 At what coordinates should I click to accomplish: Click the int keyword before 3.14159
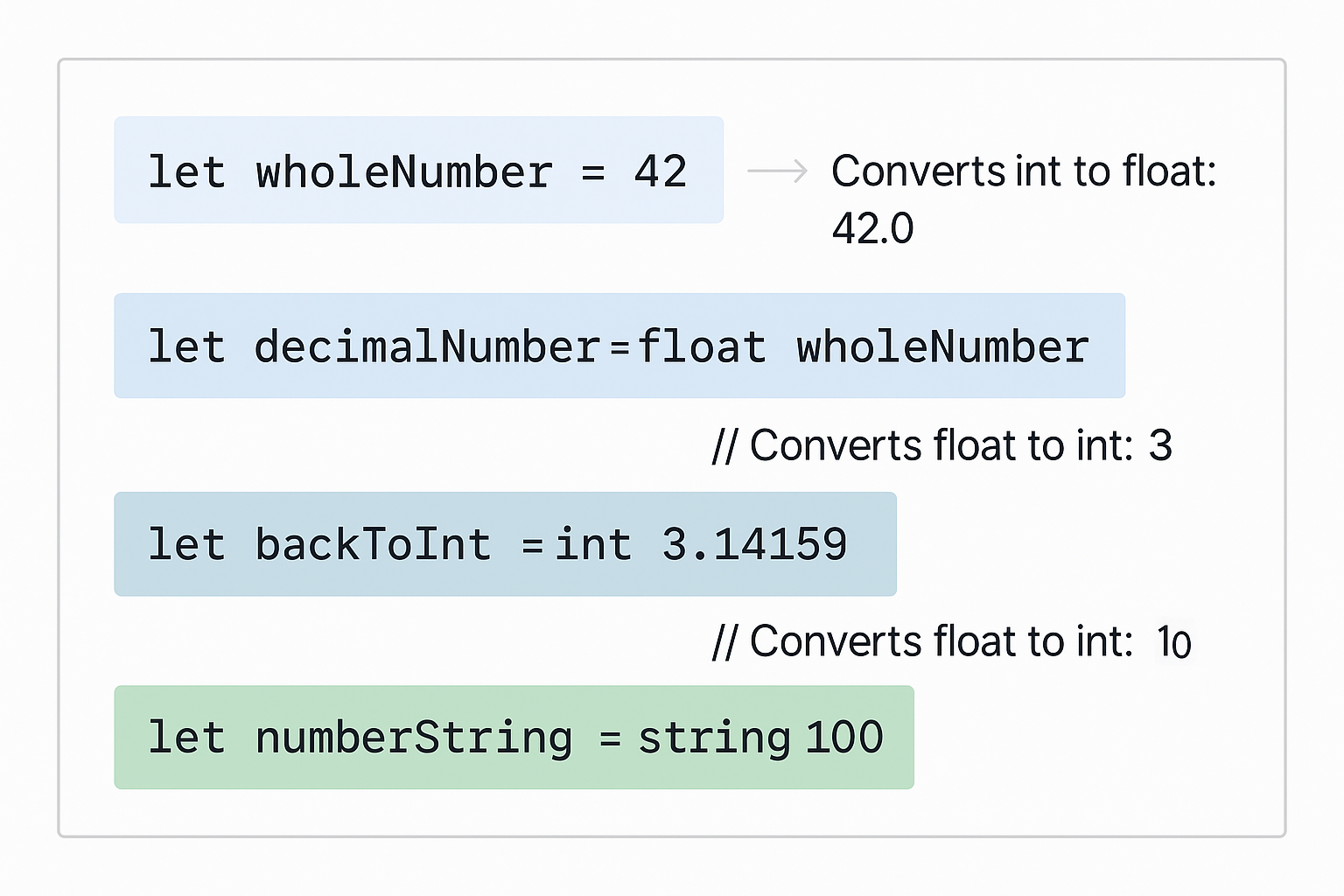click(x=593, y=544)
